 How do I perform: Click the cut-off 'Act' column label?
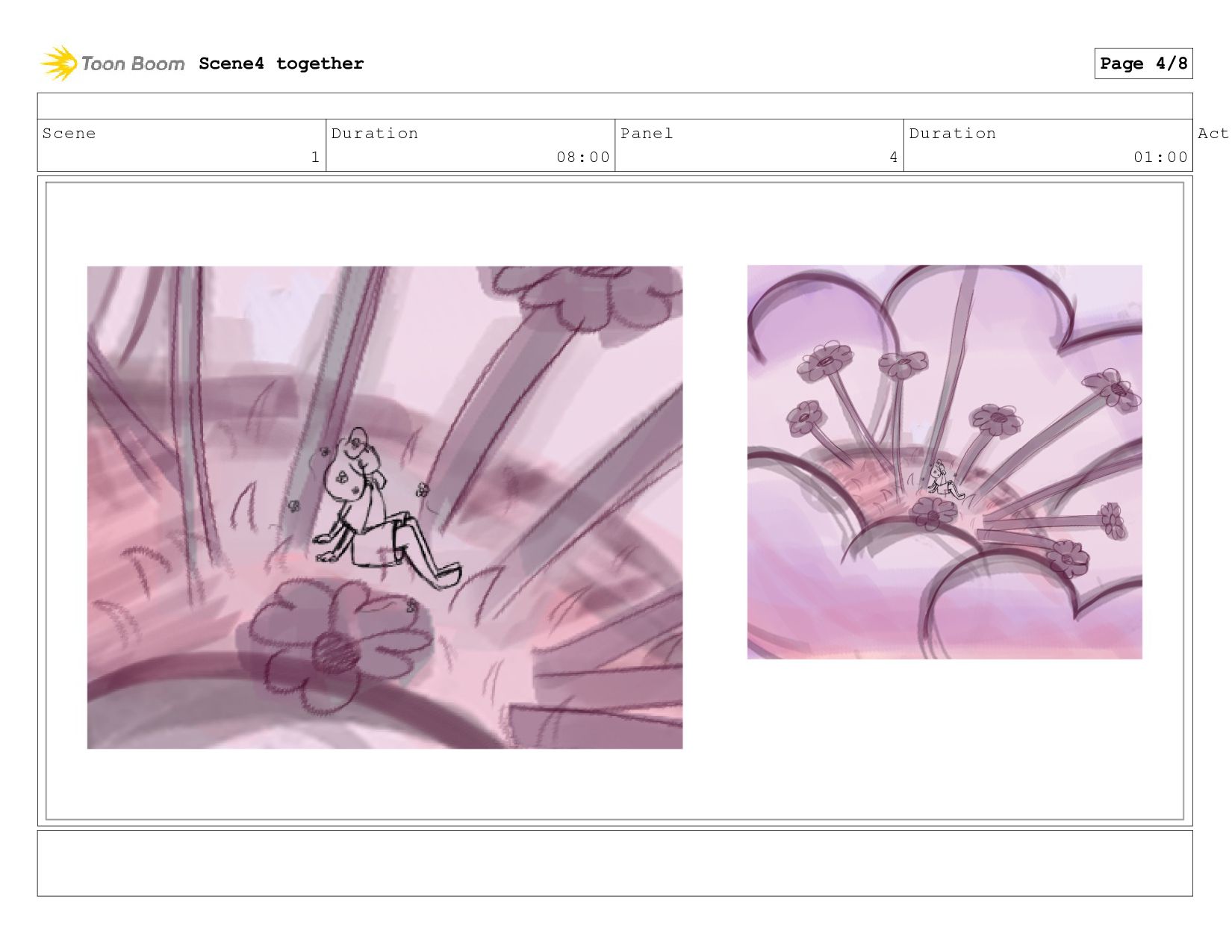(x=1213, y=134)
